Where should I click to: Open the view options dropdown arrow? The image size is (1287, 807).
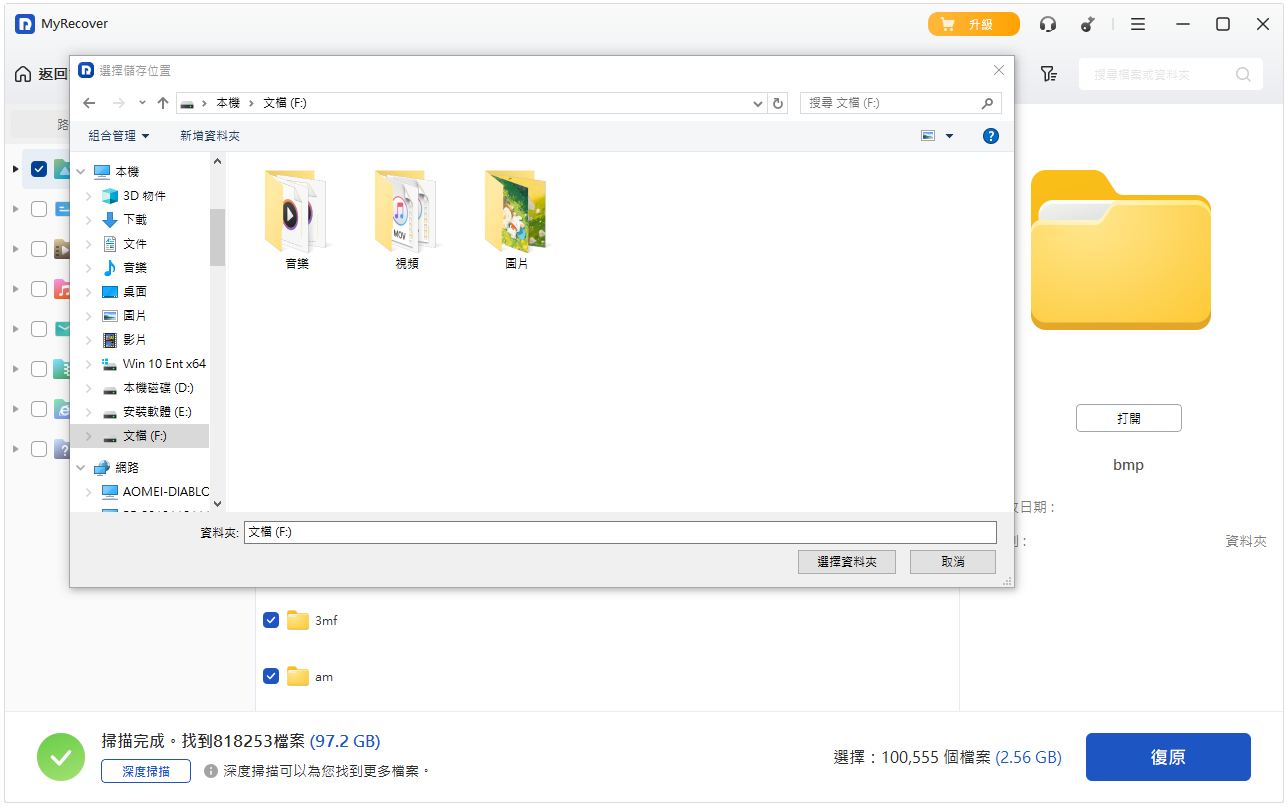point(949,136)
